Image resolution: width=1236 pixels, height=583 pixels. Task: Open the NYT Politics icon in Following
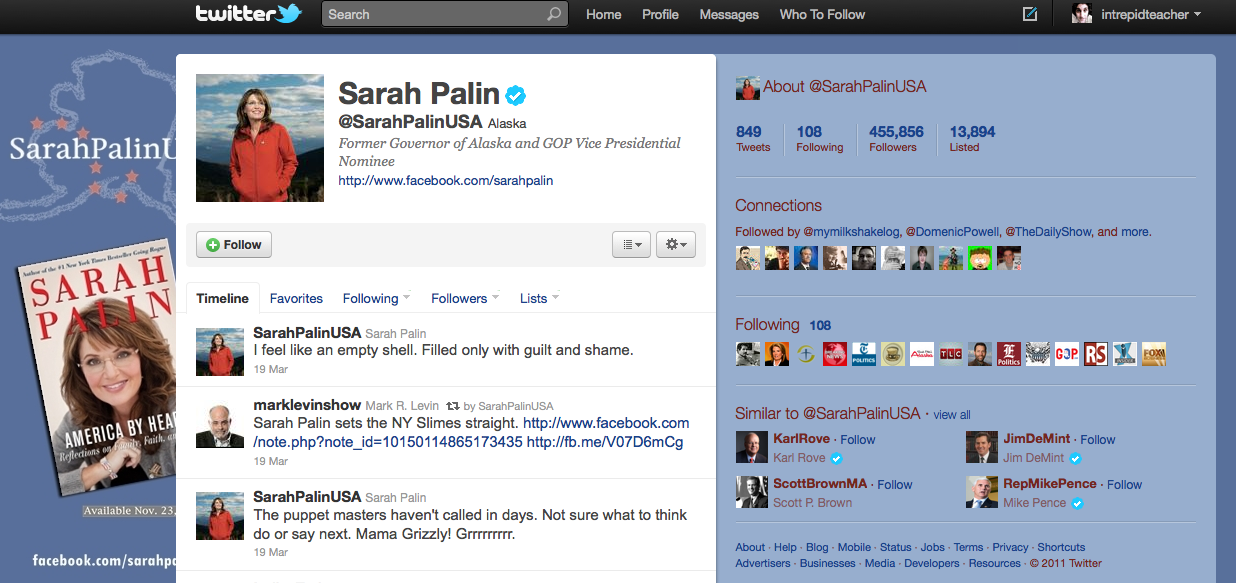pos(864,354)
